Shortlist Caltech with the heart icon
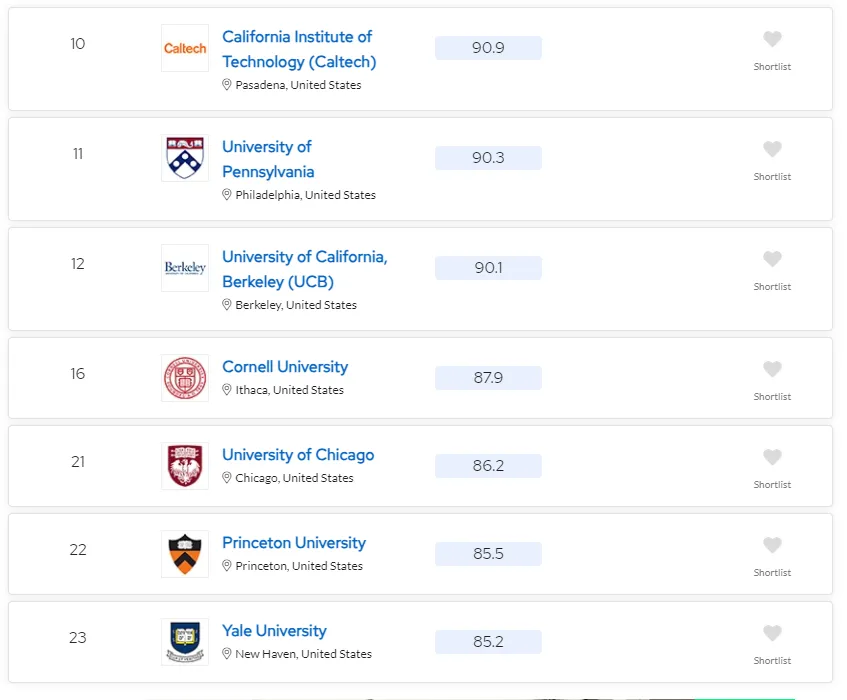 (x=772, y=40)
